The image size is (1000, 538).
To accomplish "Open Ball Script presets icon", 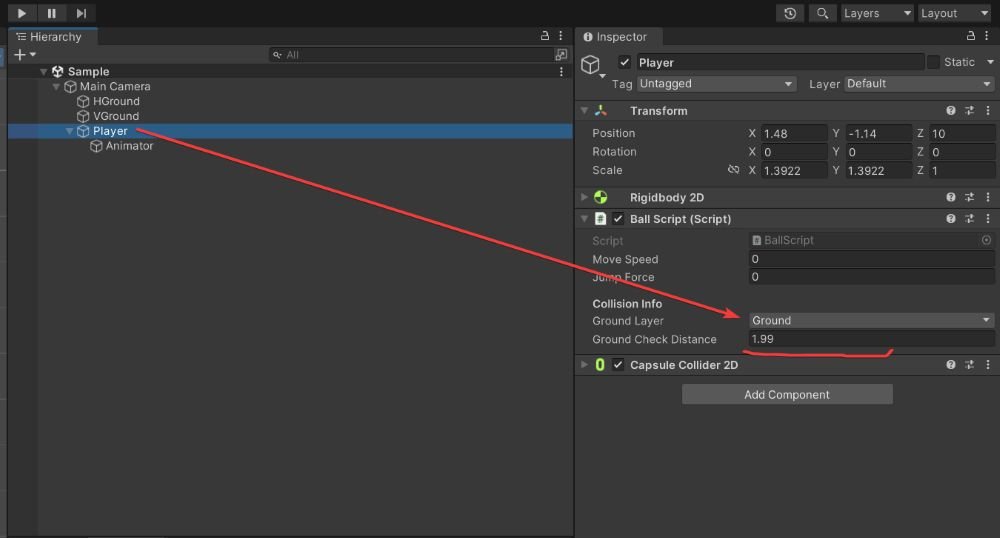I will tap(969, 219).
